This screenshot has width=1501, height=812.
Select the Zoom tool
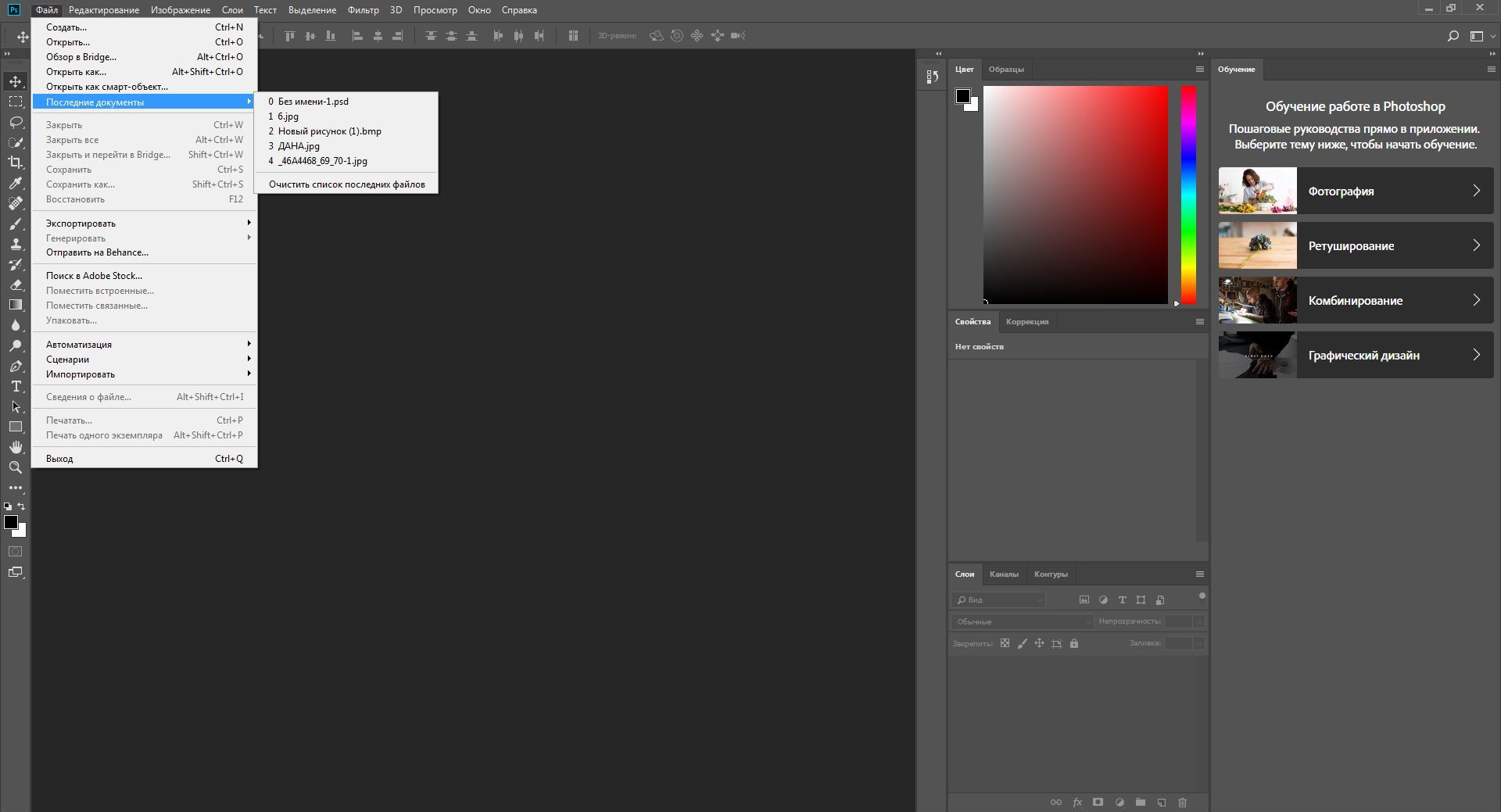(16, 467)
